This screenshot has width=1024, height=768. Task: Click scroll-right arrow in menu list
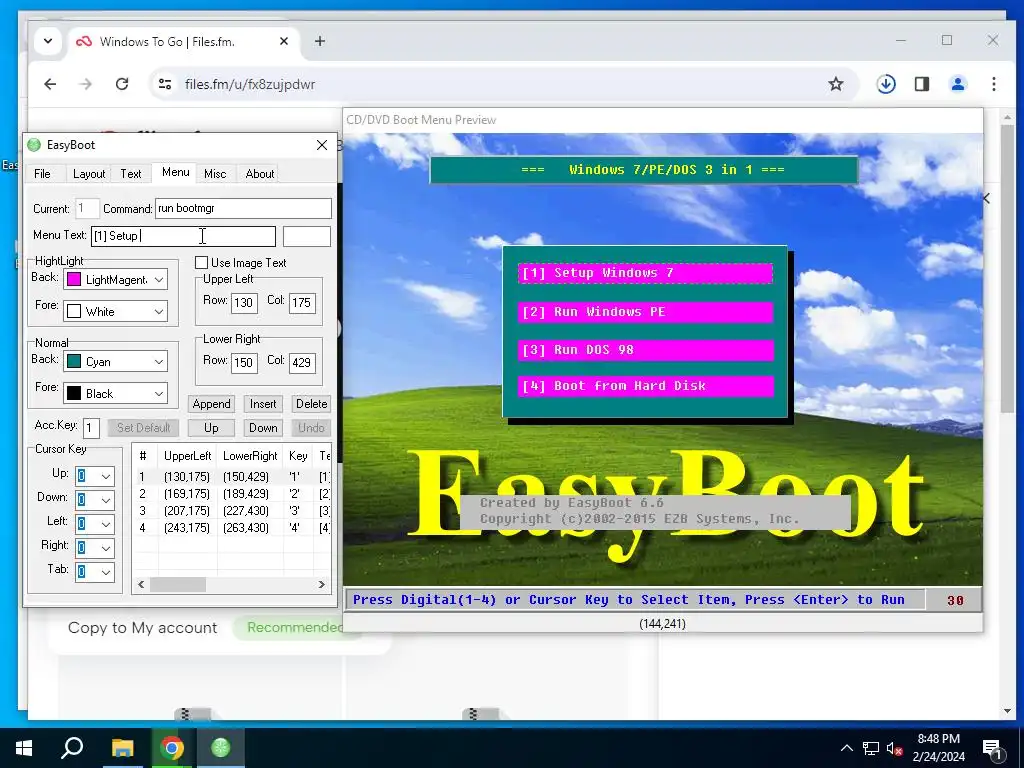click(321, 584)
